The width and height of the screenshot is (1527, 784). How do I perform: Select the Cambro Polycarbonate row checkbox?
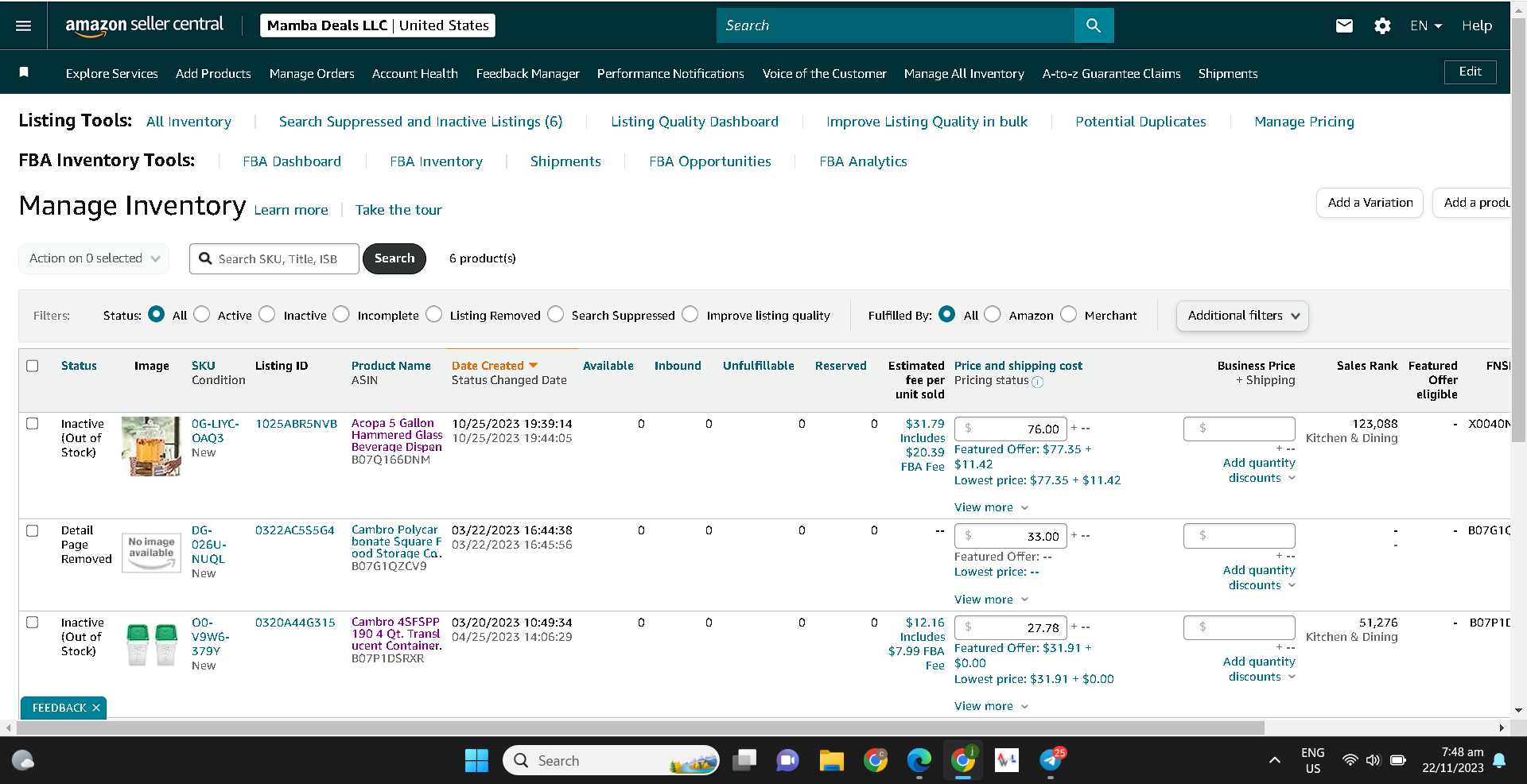point(33,530)
